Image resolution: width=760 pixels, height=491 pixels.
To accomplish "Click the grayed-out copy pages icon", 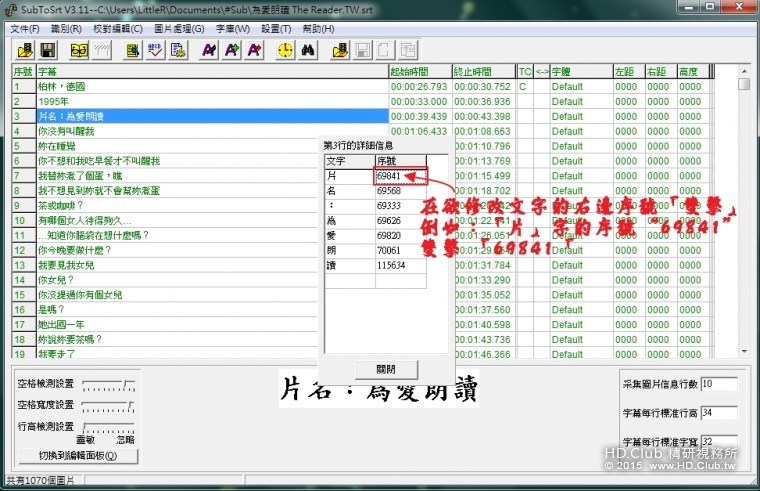I will (408, 50).
